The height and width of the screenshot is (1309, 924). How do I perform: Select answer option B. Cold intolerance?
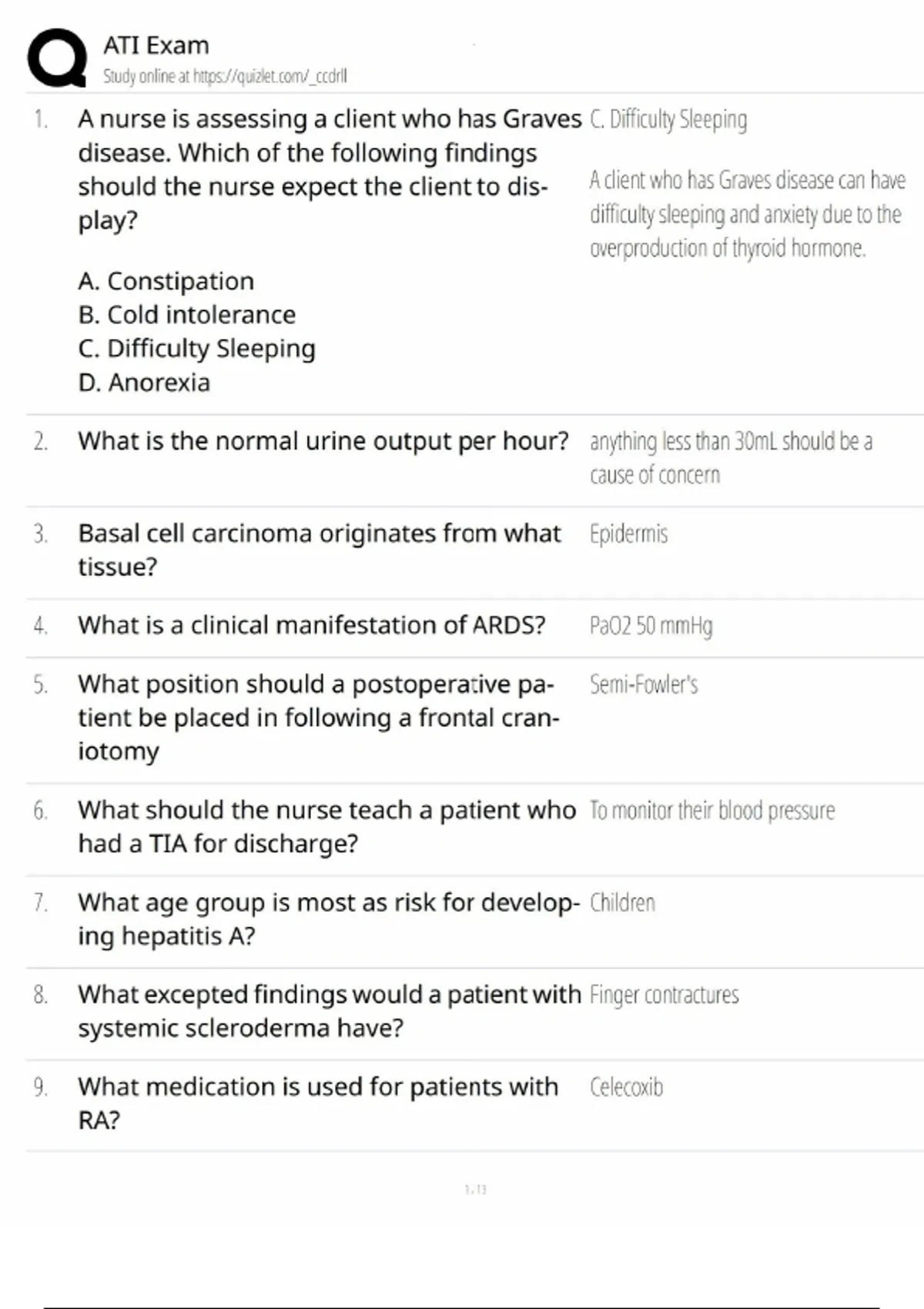click(x=186, y=315)
